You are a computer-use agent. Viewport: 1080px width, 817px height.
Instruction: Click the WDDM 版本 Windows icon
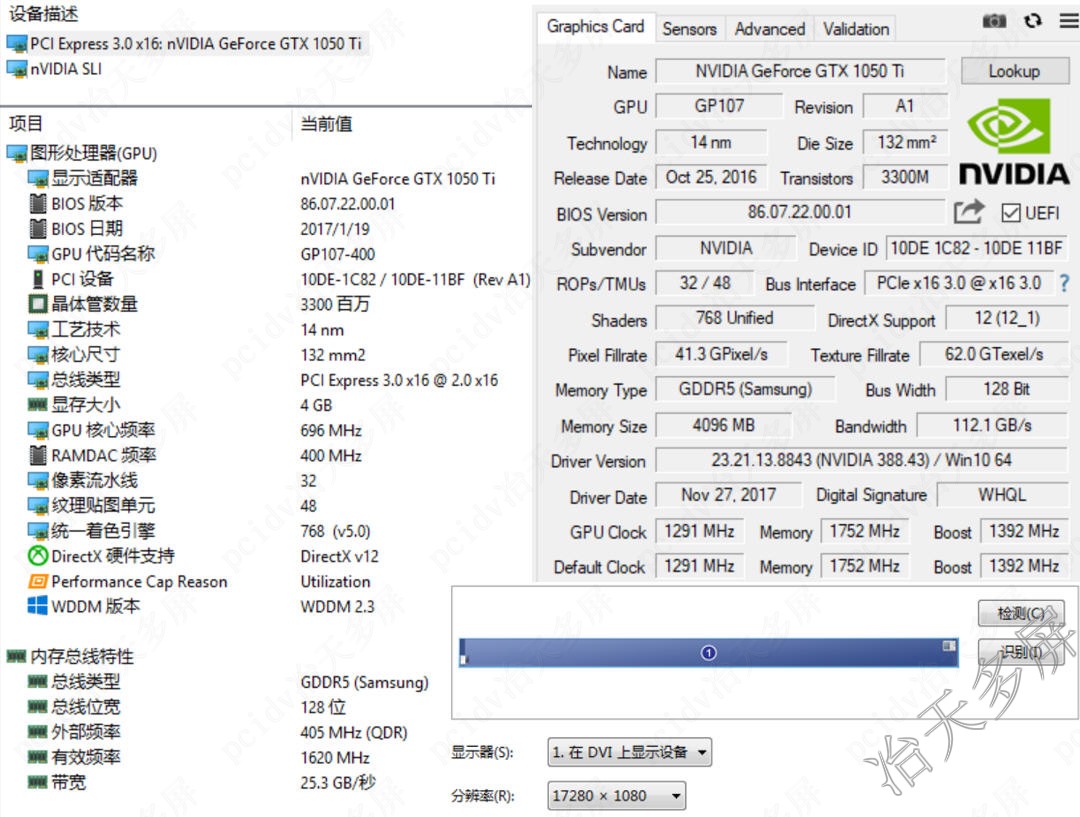pyautogui.click(x=38, y=606)
